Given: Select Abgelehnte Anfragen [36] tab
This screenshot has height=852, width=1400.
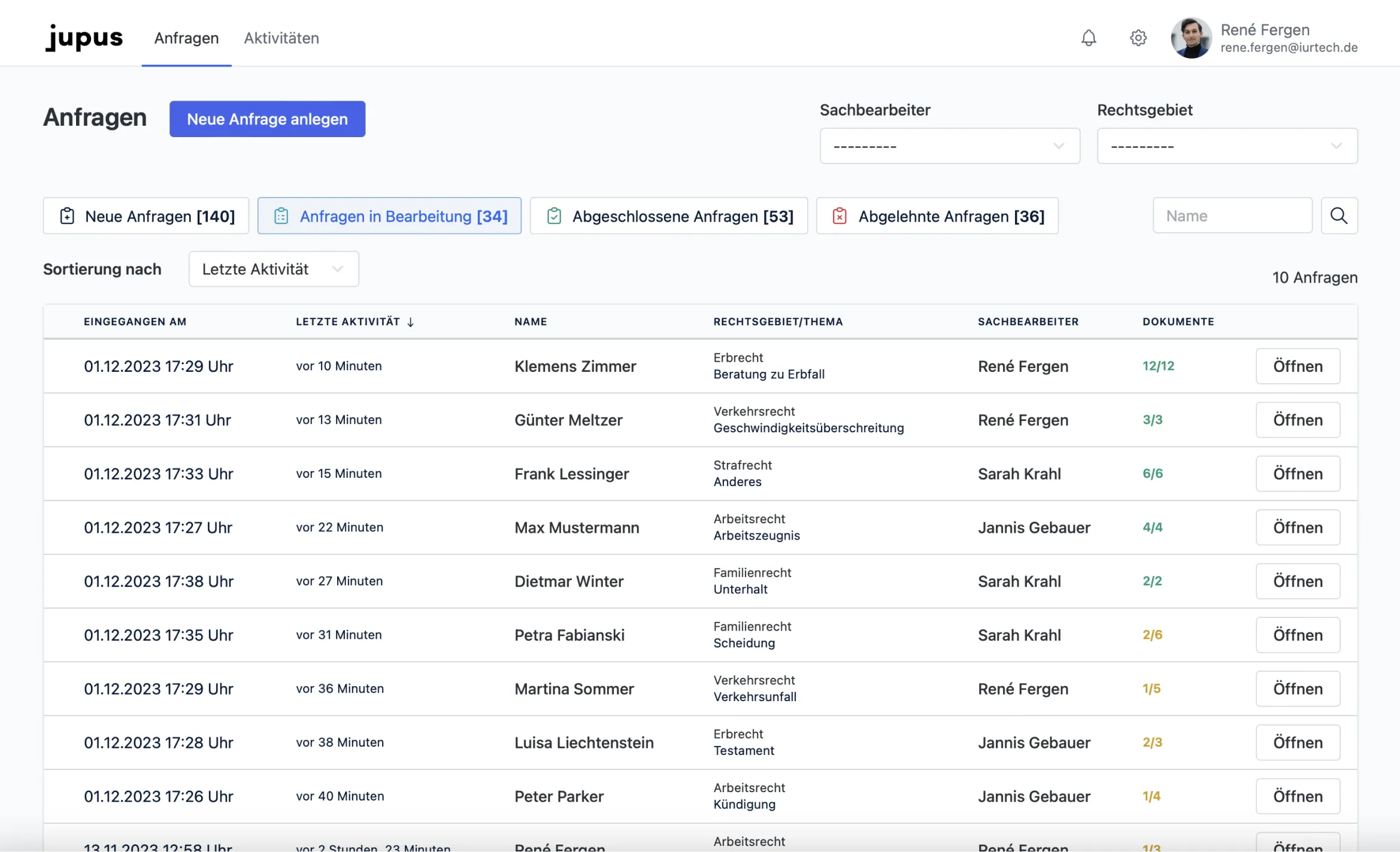Looking at the screenshot, I should pos(937,216).
